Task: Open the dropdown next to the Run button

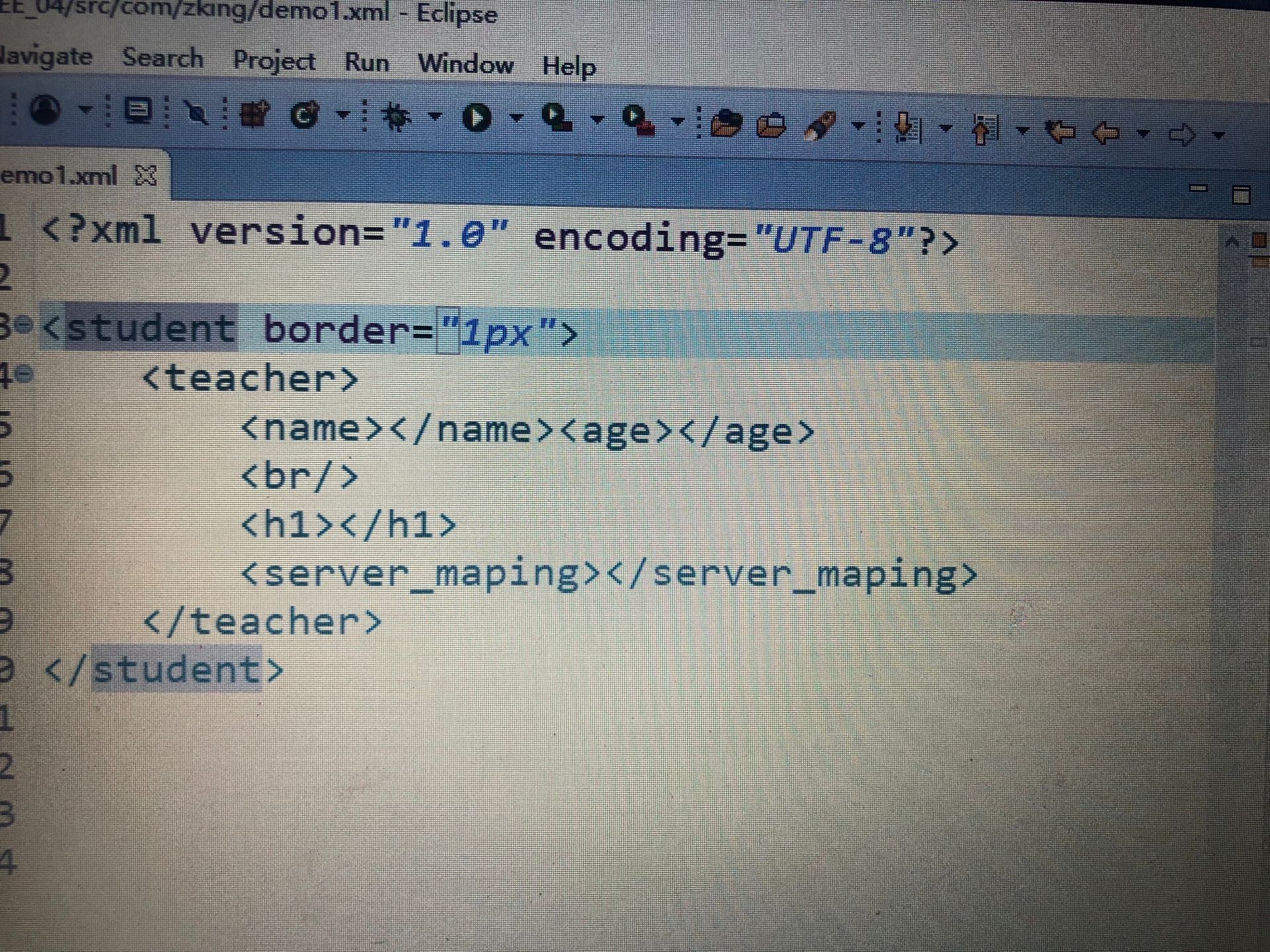Action: 516,118
